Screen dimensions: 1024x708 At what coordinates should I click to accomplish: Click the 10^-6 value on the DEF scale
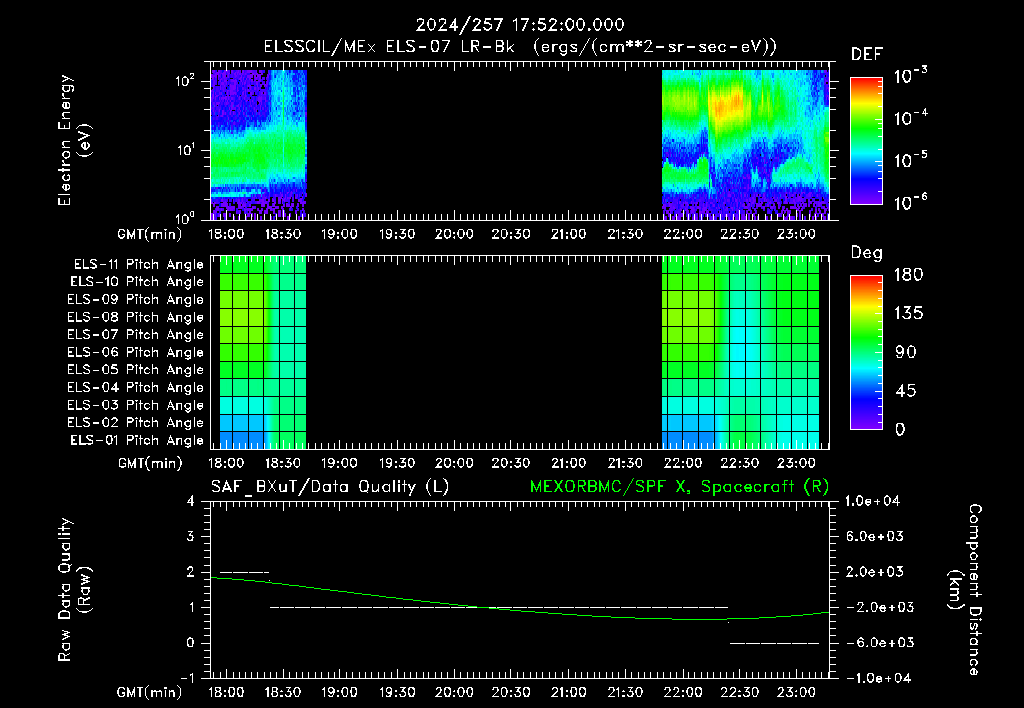tap(910, 202)
